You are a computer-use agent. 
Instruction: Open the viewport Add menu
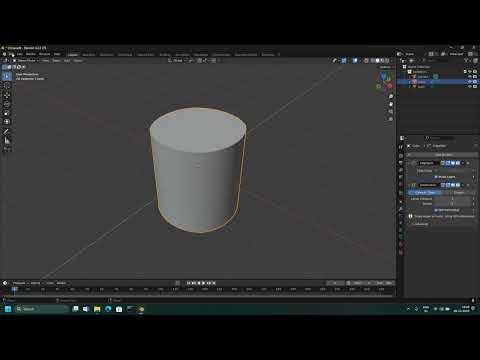pos(67,60)
